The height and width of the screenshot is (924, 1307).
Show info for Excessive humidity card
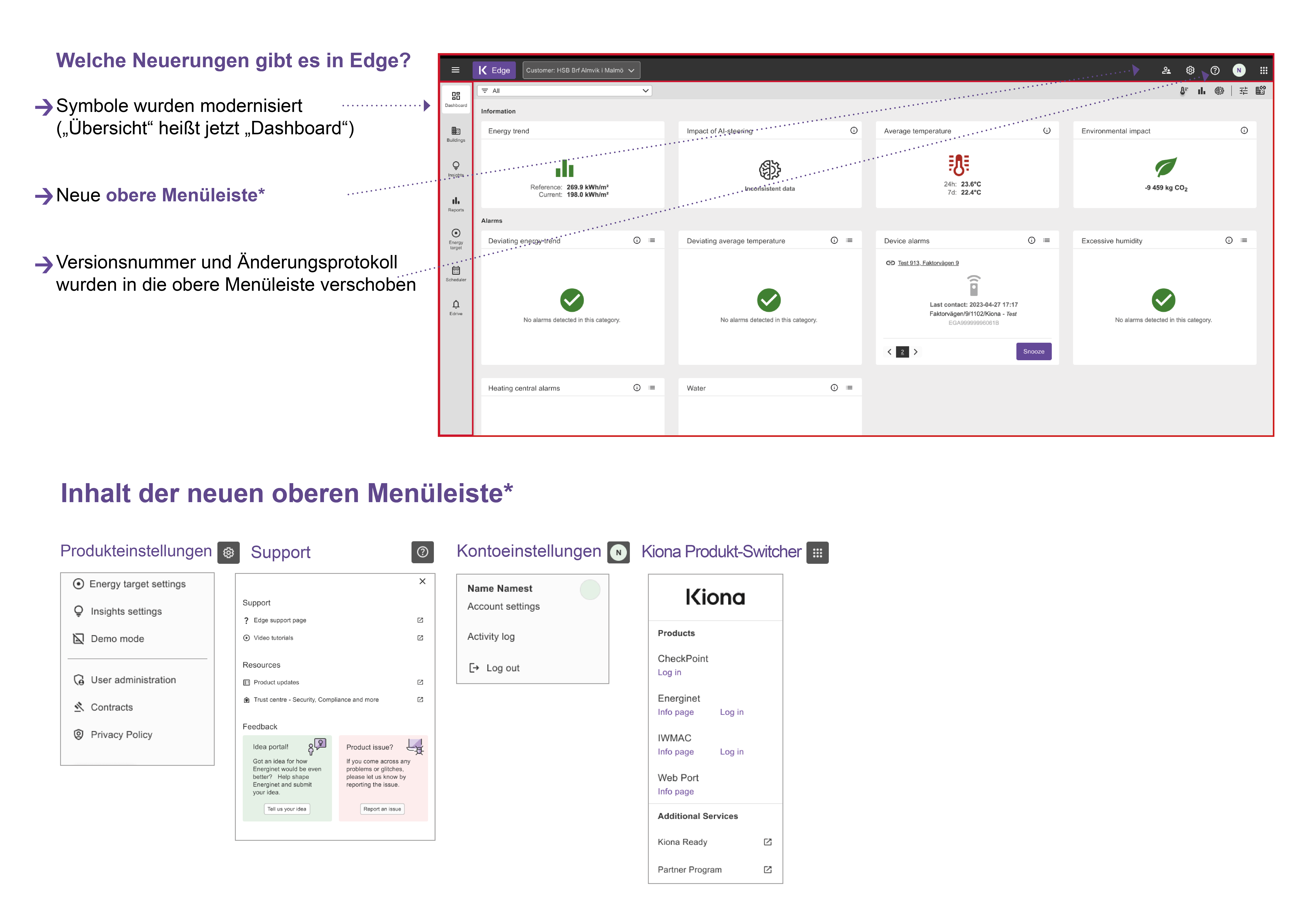(1229, 240)
